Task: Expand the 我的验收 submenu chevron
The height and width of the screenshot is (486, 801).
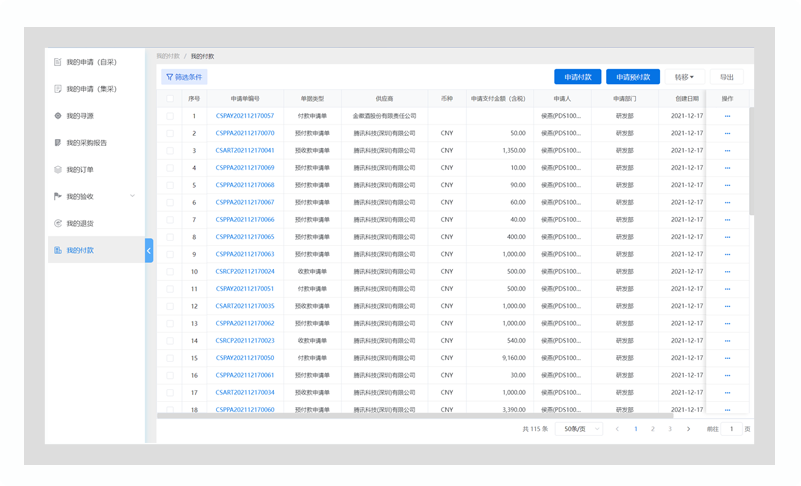Action: click(x=132, y=196)
